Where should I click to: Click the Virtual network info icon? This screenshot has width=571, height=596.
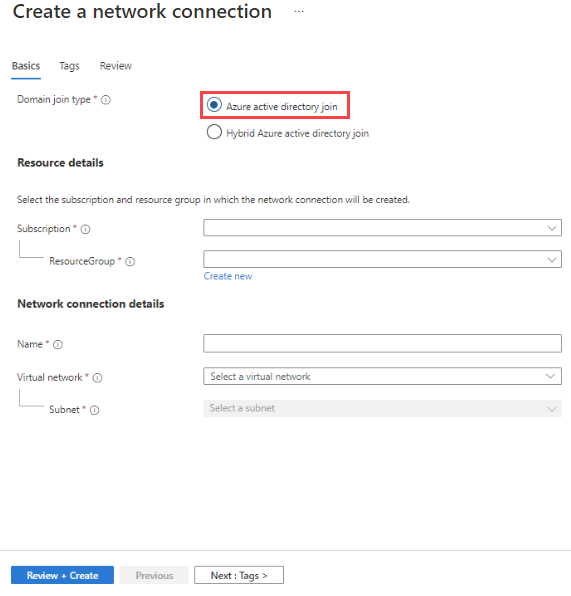[97, 378]
